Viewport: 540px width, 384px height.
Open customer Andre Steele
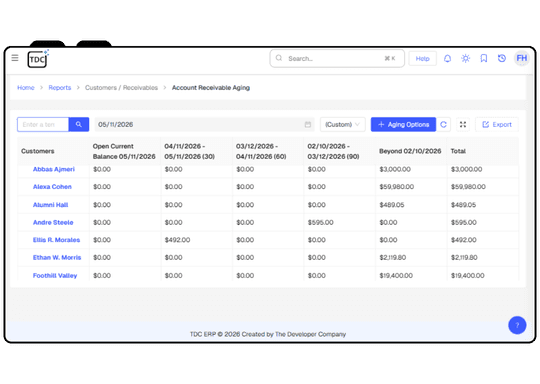point(53,222)
